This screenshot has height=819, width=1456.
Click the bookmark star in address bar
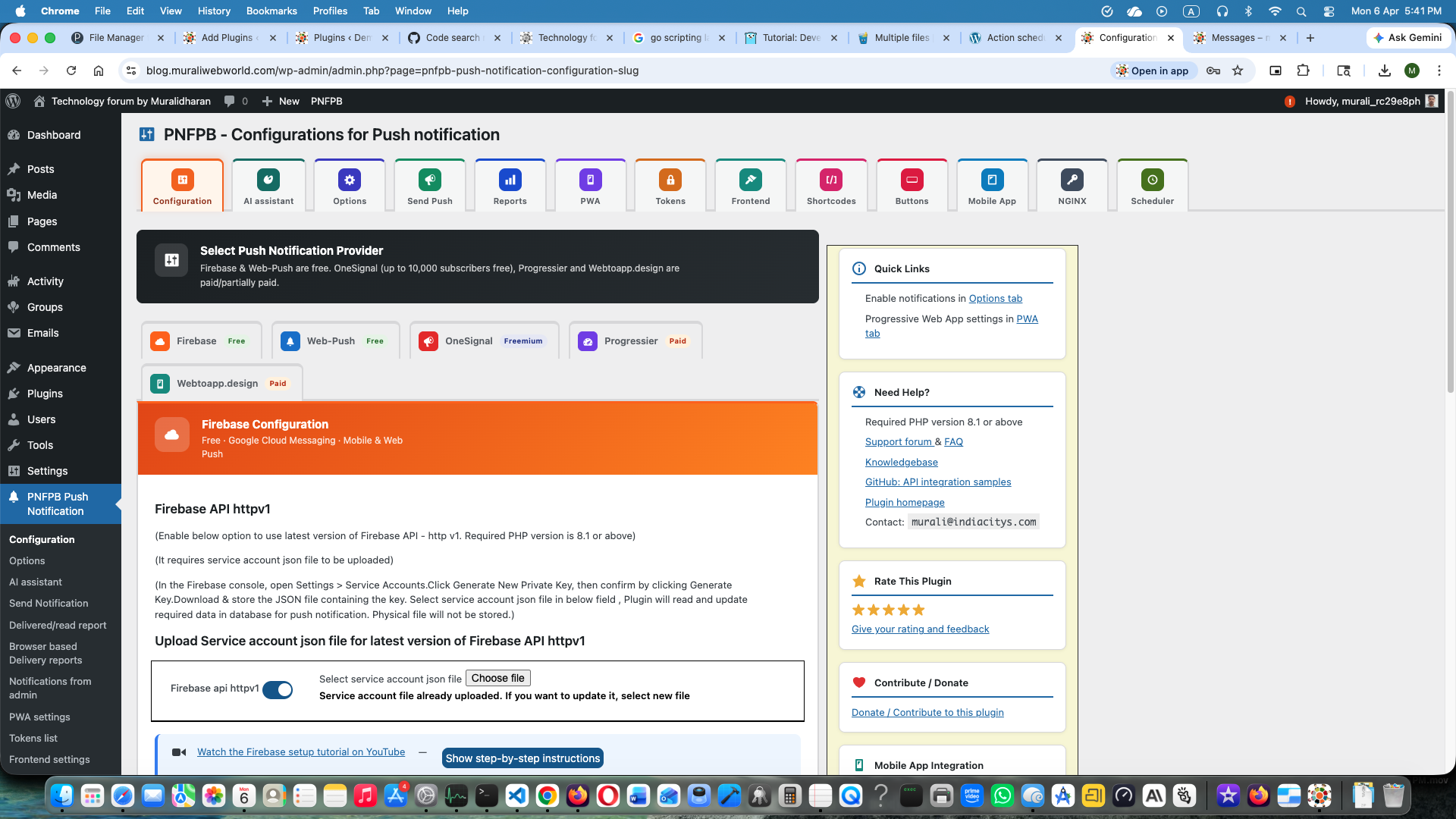1238,71
